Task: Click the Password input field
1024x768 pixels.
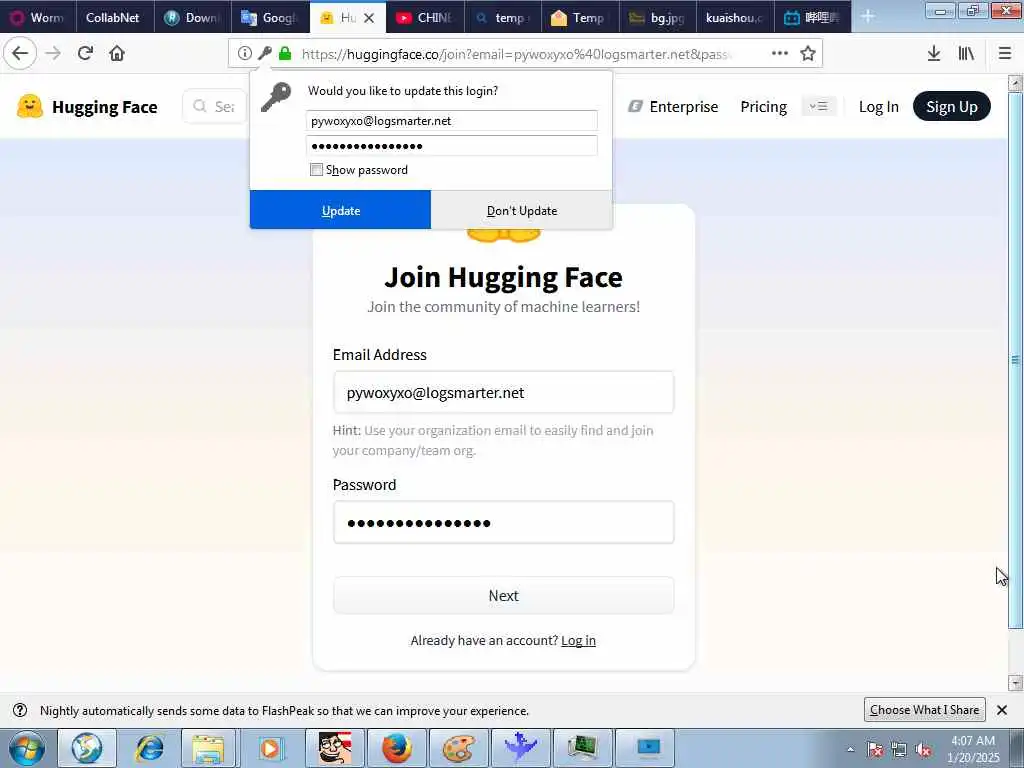Action: 504,522
